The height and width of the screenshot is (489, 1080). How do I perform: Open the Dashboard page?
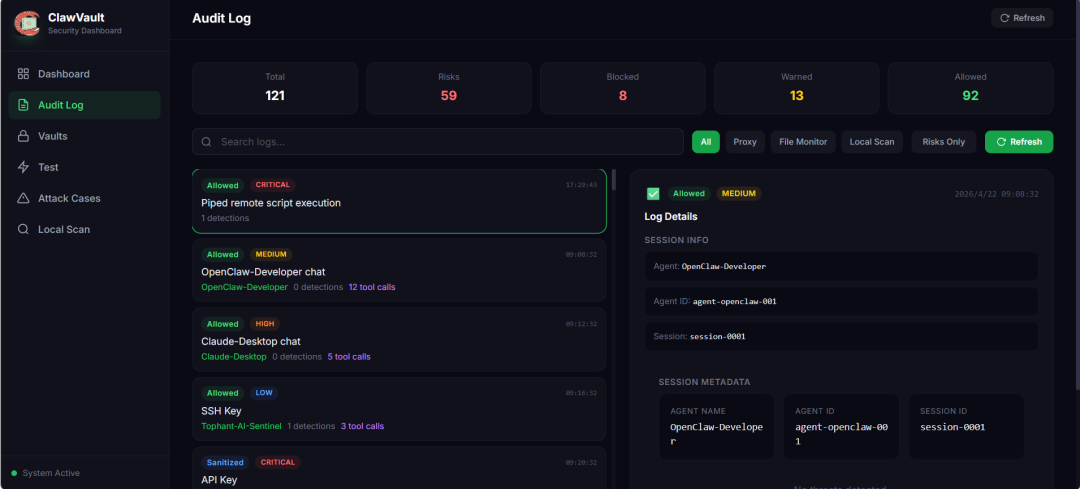coord(85,74)
